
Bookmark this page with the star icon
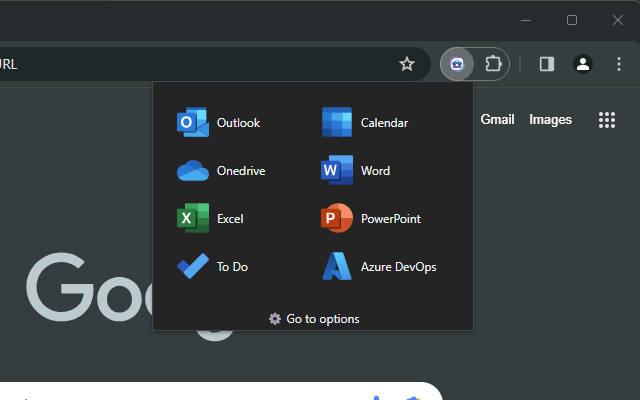407,64
